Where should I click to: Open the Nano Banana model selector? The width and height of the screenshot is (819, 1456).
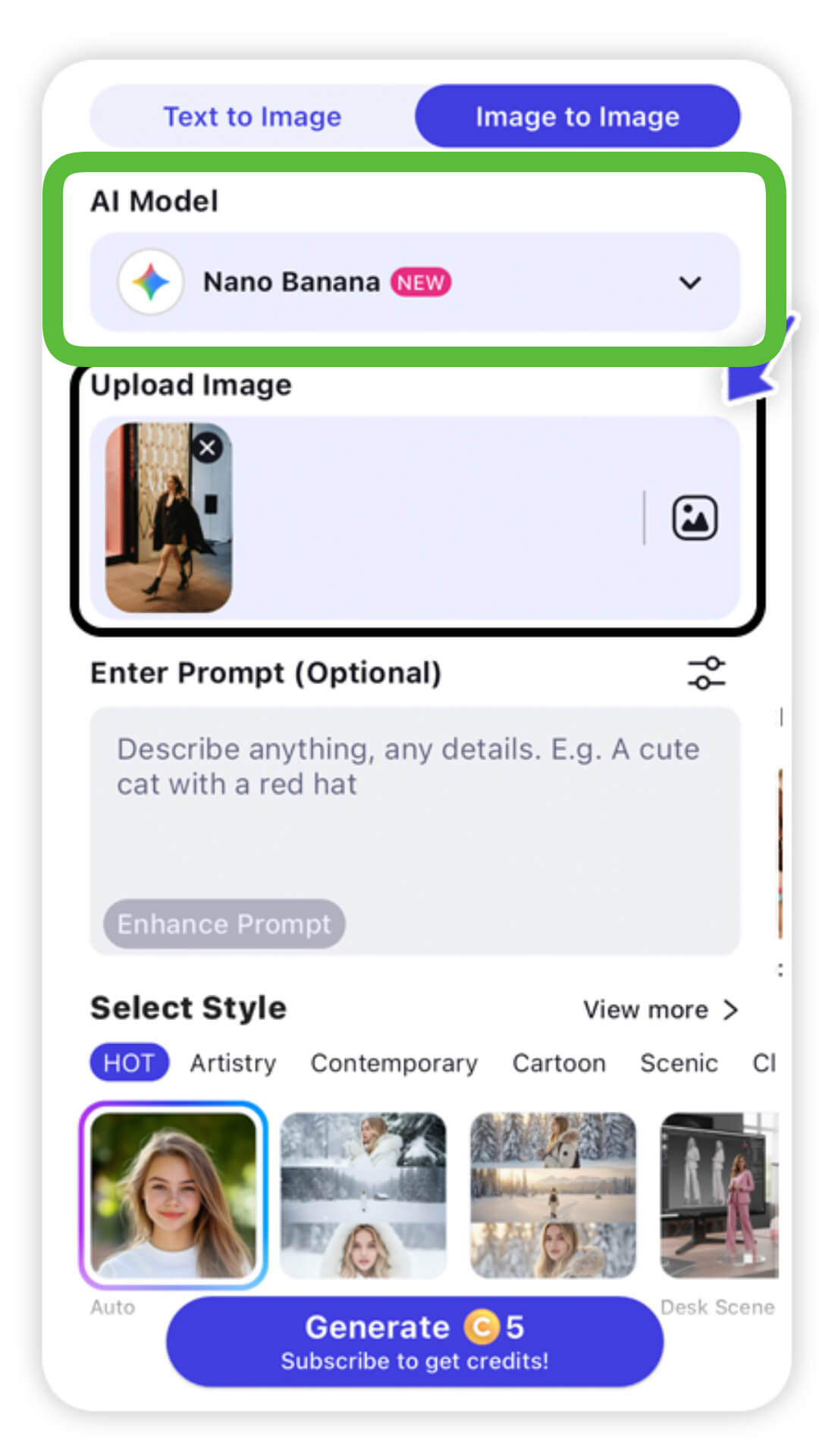415,282
